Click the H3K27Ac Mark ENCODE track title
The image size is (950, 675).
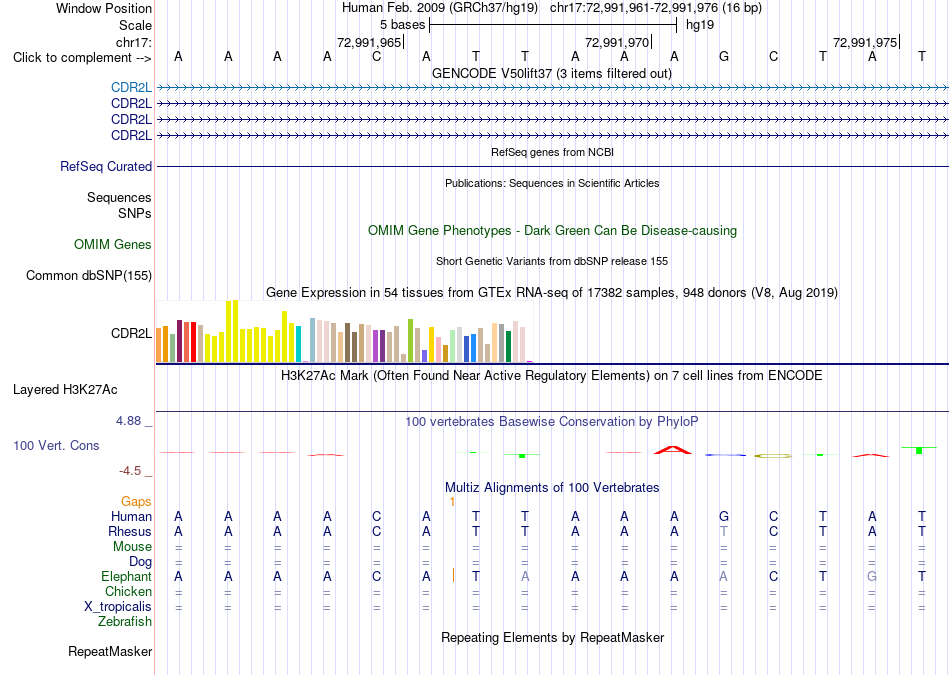tap(551, 376)
